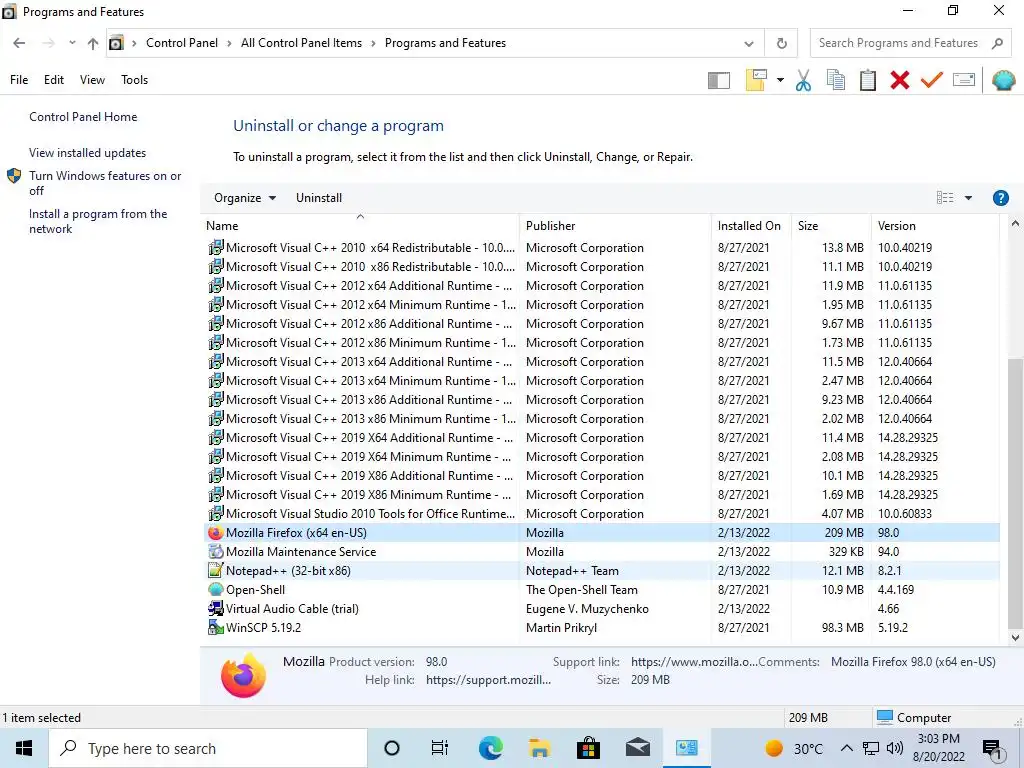
Task: Click the Change your view icon
Action: pos(944,198)
